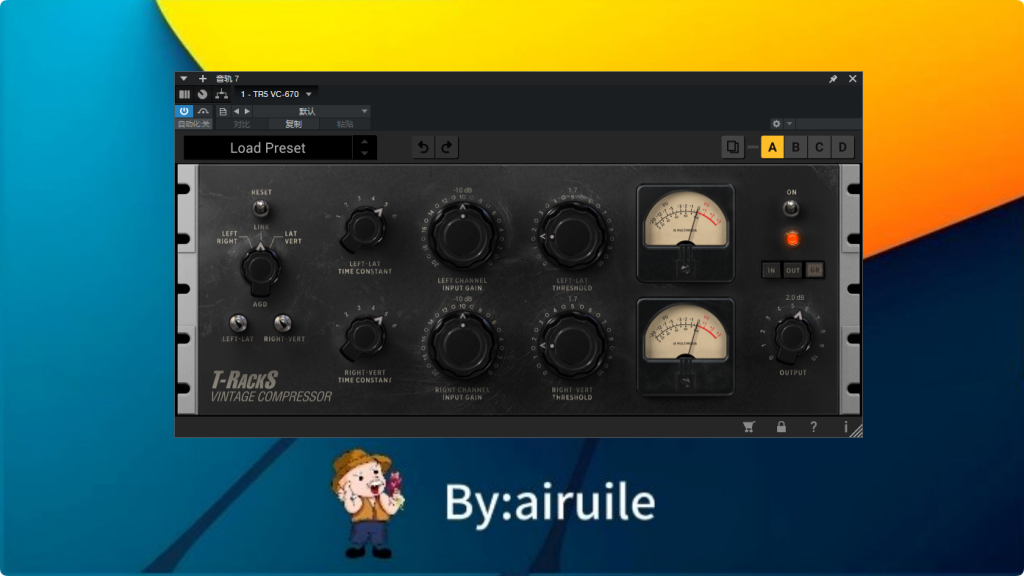Open the gear settings icon in the header
The image size is (1024, 576).
pyautogui.click(x=776, y=123)
